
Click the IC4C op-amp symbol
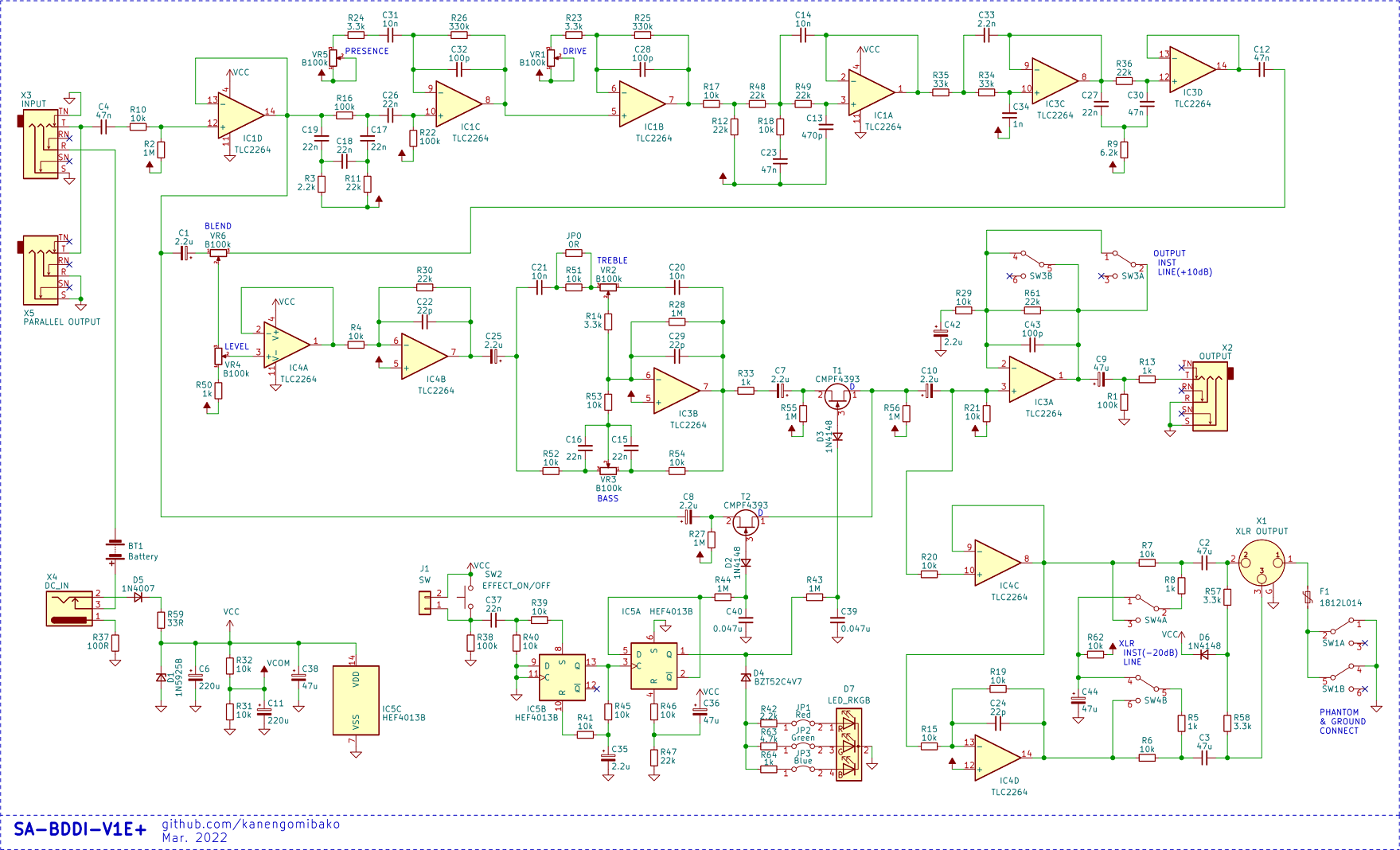[998, 563]
